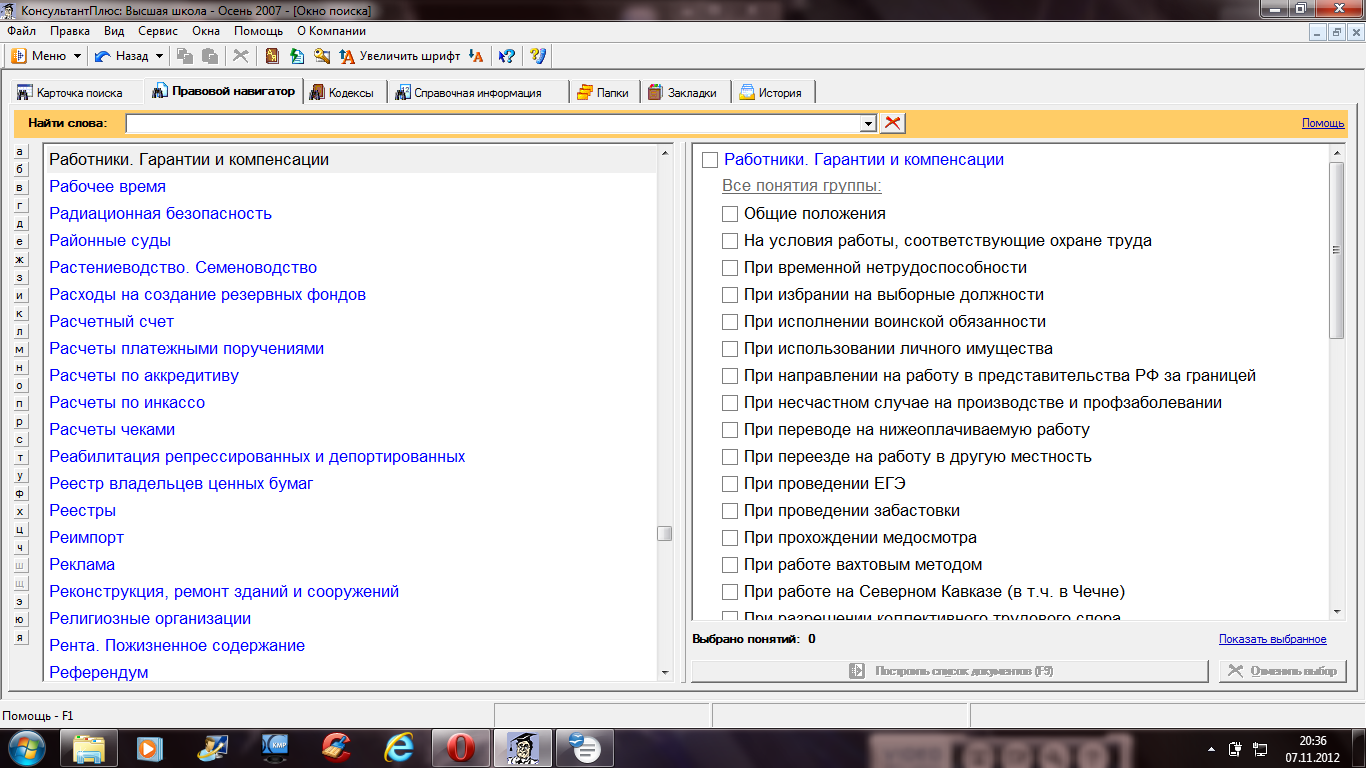Click left list scroll-down arrow

pos(665,674)
